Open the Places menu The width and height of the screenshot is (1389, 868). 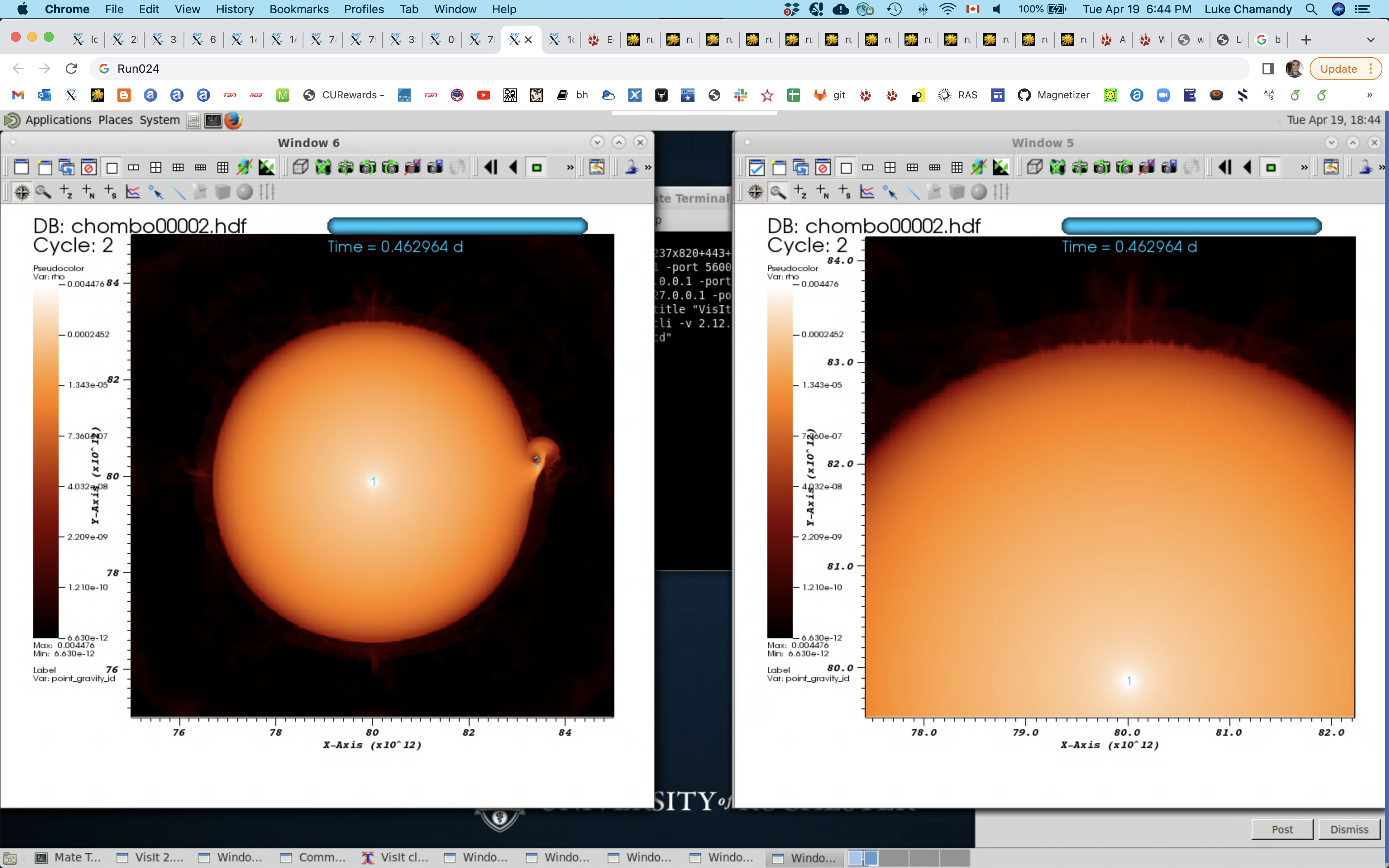click(115, 120)
